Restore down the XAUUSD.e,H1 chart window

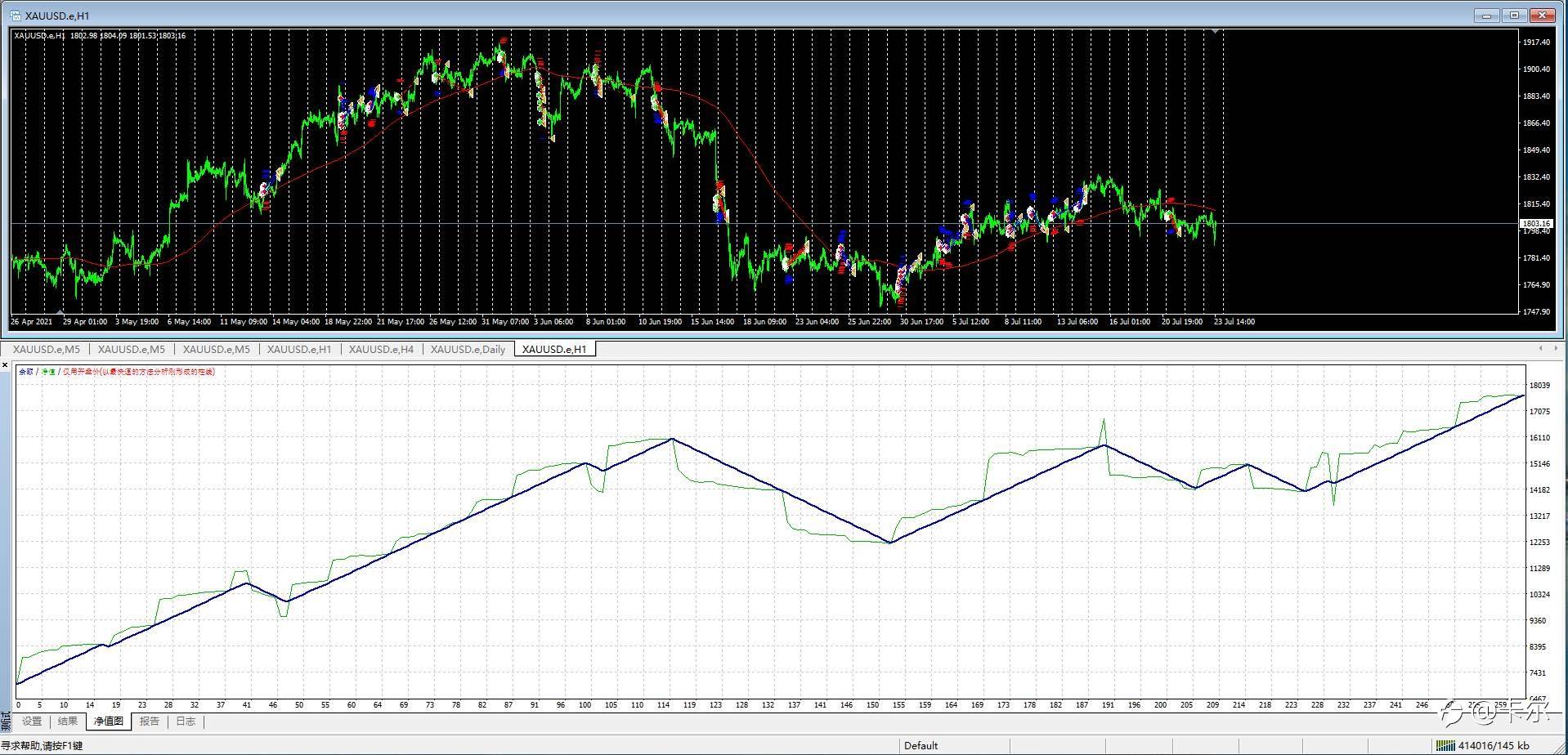(1514, 16)
